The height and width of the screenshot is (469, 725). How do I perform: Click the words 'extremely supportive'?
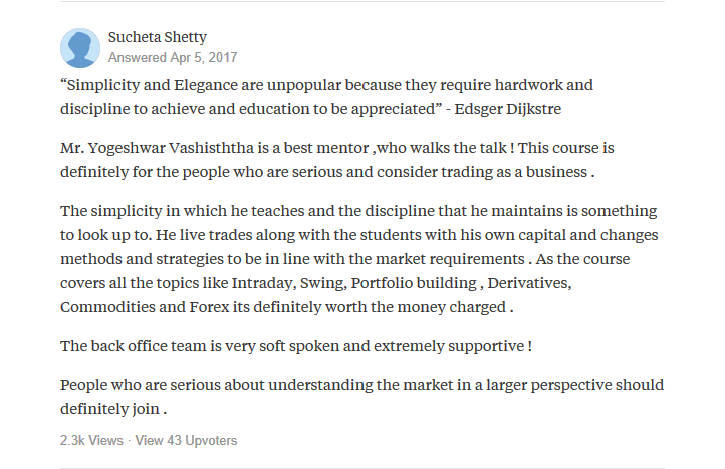449,346
